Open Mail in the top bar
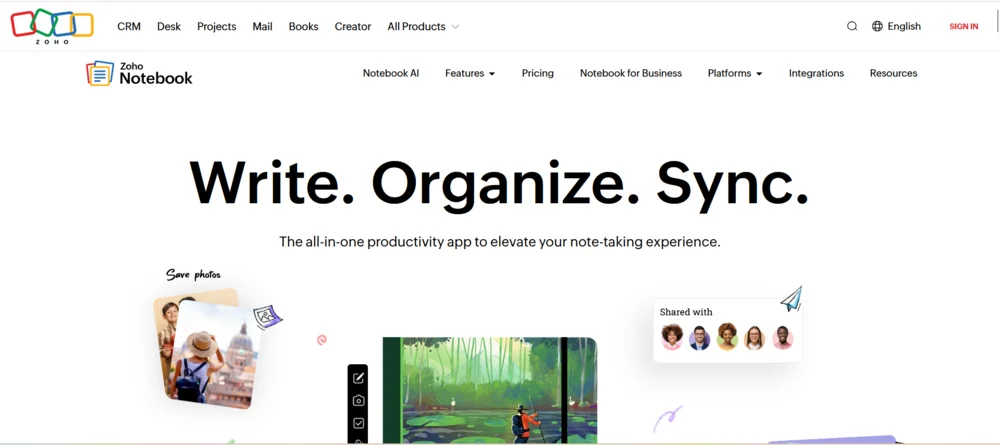The width and height of the screenshot is (1000, 445). tap(262, 26)
